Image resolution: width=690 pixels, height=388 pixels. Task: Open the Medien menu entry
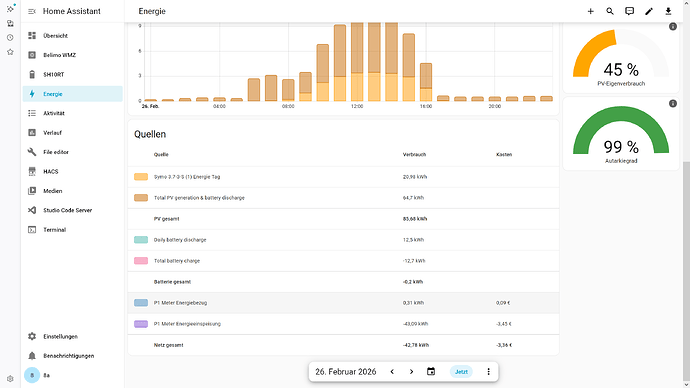pos(73,191)
